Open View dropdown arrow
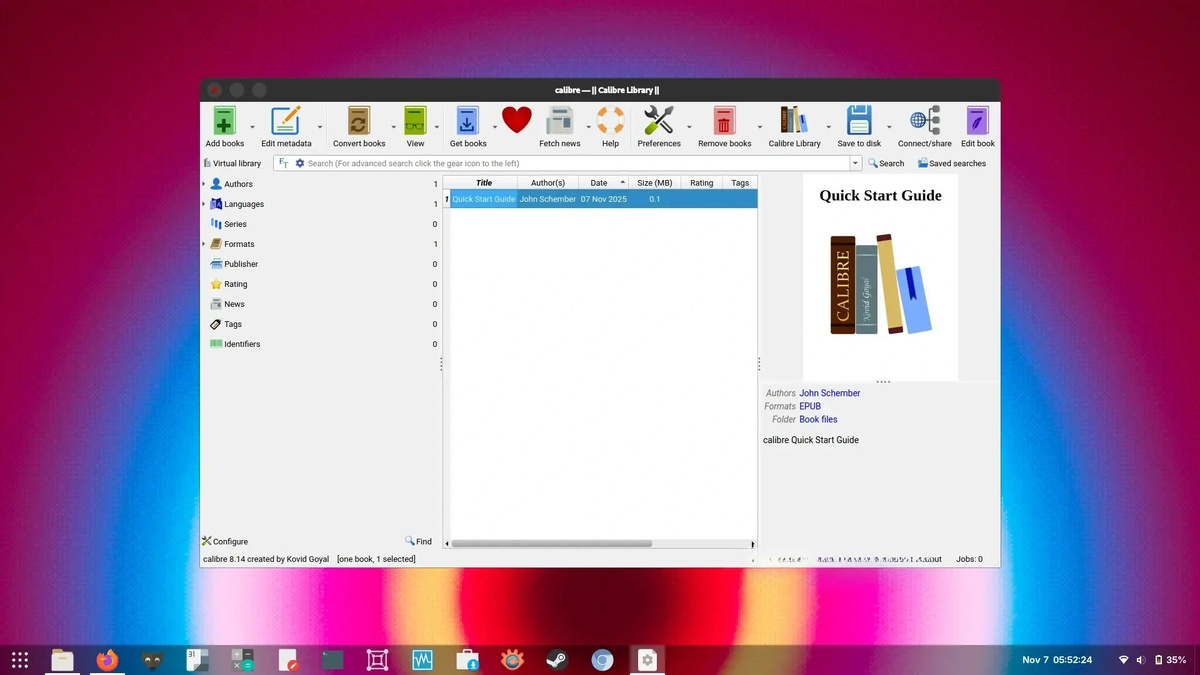The image size is (1200, 675). click(x=437, y=127)
